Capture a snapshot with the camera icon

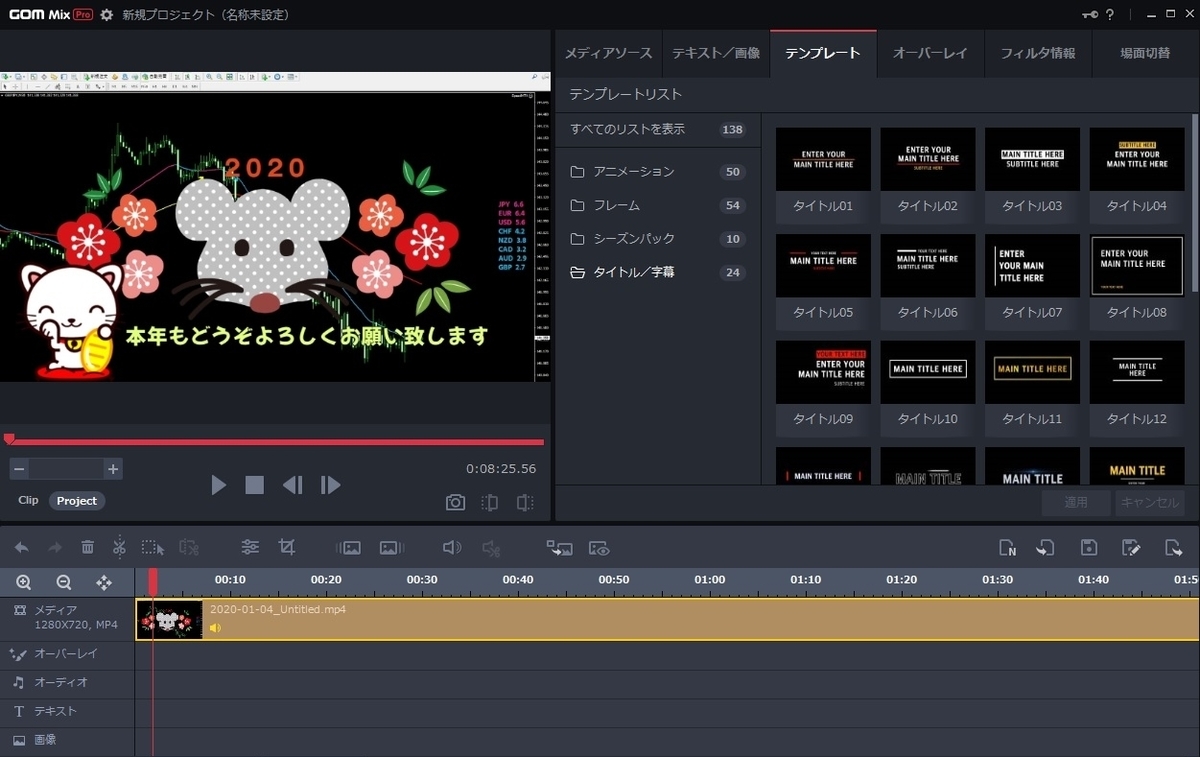click(455, 502)
